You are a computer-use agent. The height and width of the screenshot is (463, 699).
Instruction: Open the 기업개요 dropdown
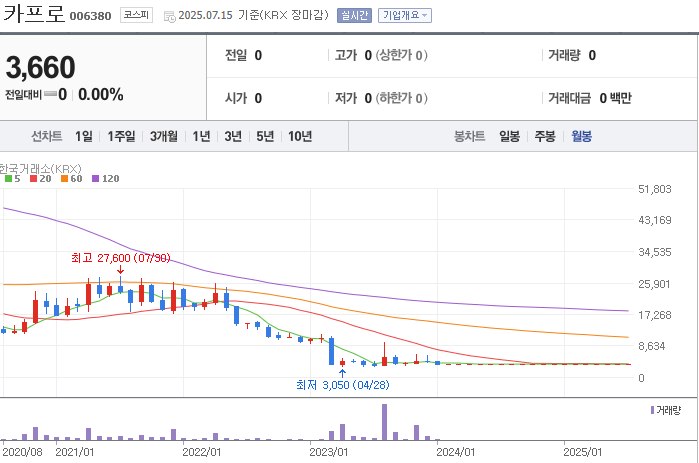(405, 16)
